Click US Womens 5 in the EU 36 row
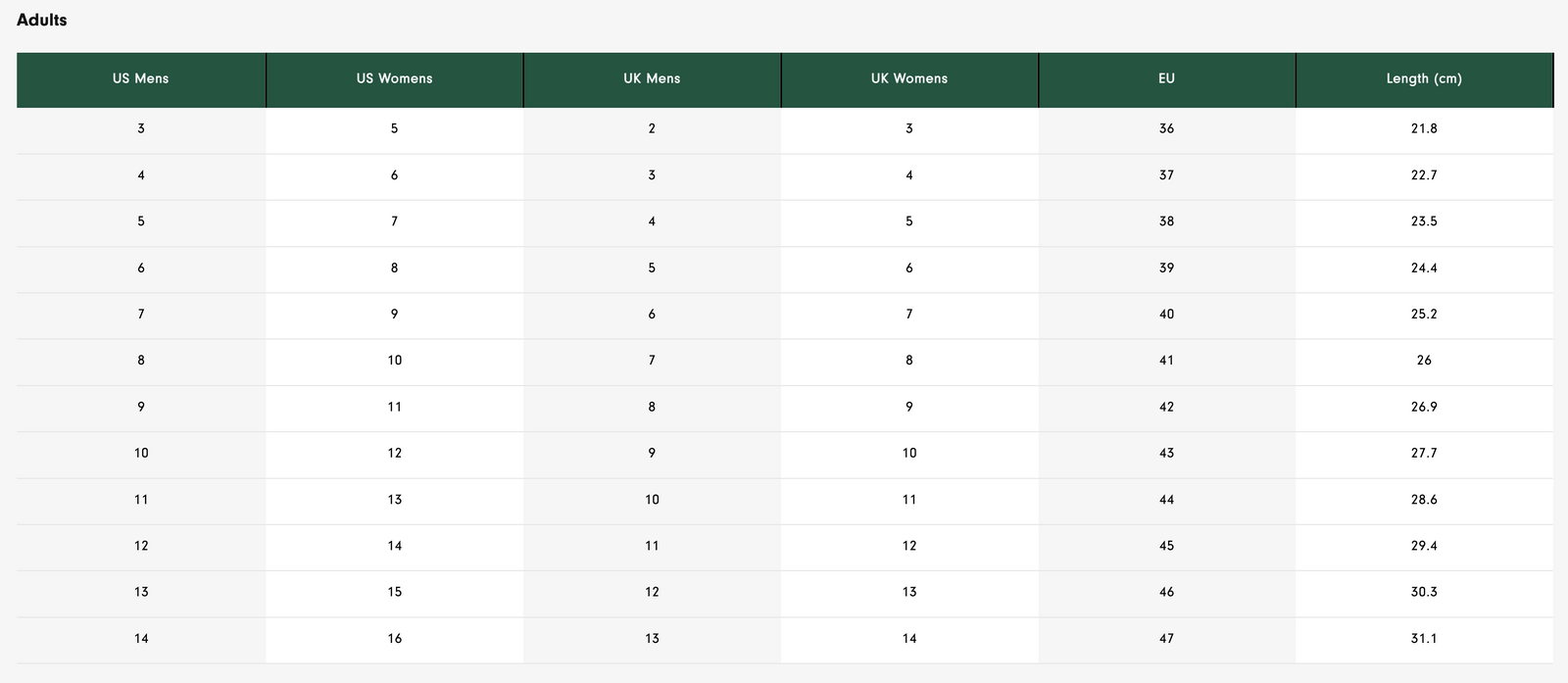The image size is (1568, 683). [x=394, y=129]
